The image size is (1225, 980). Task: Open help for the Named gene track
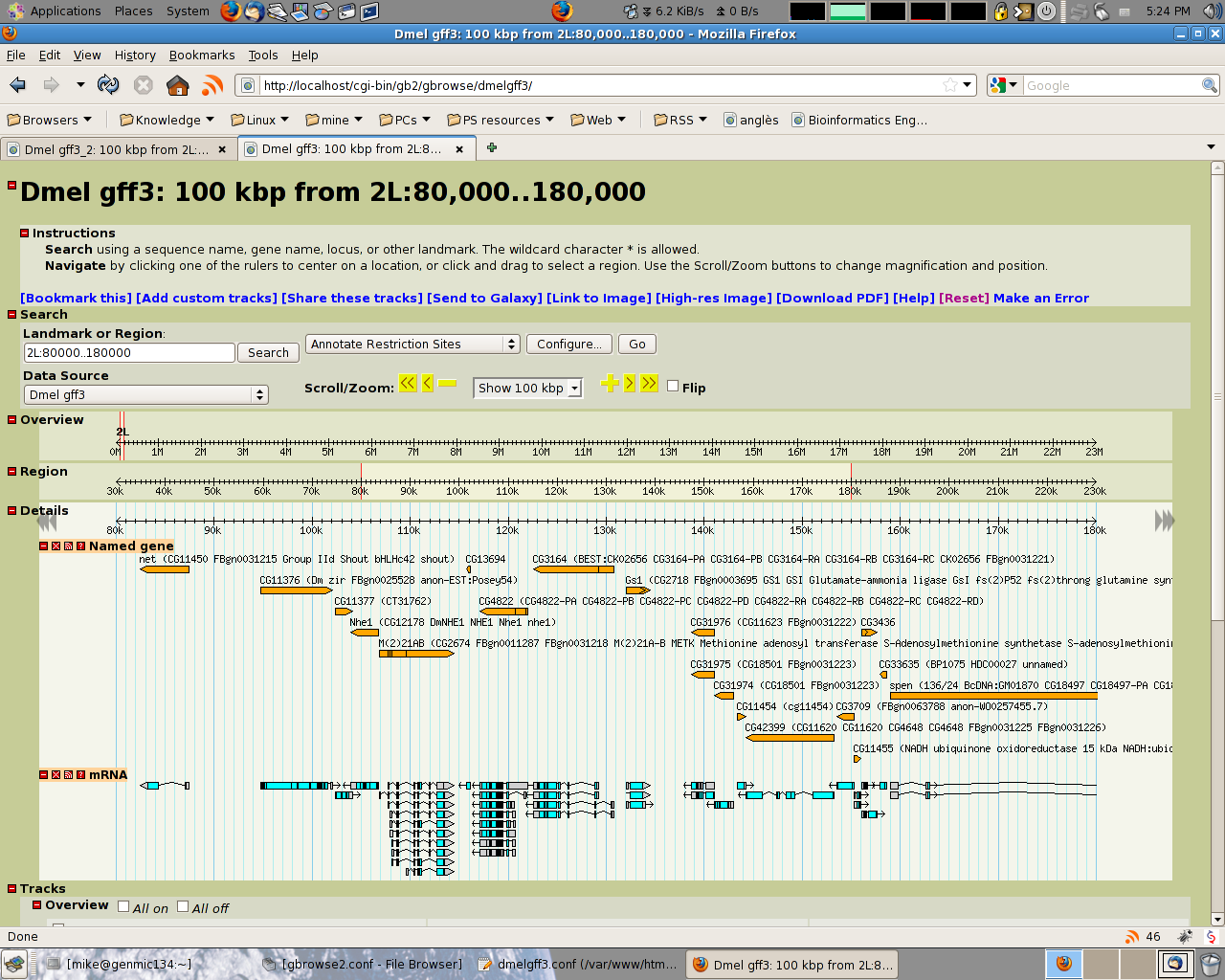[x=80, y=546]
